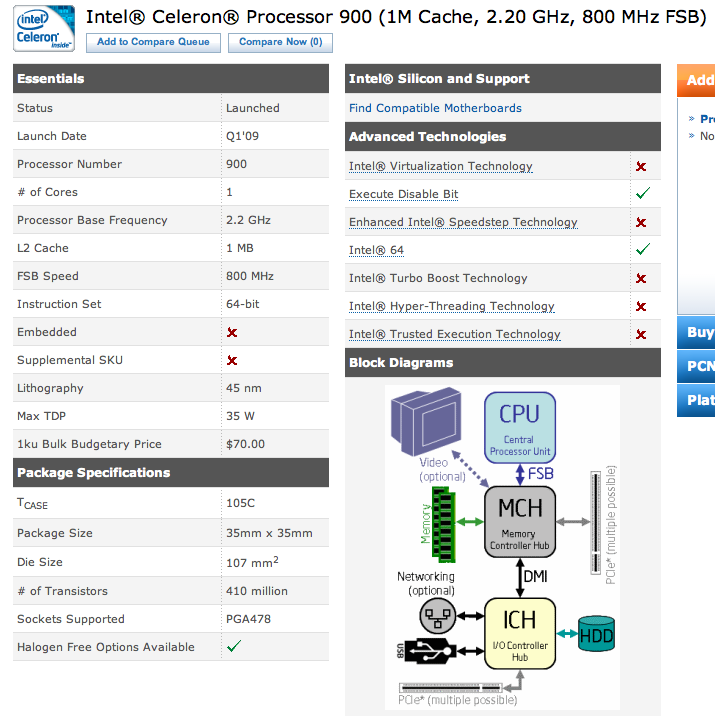Viewport: 715px width, 716px height.
Task: Click the DMI label in diagram
Action: (x=535, y=577)
